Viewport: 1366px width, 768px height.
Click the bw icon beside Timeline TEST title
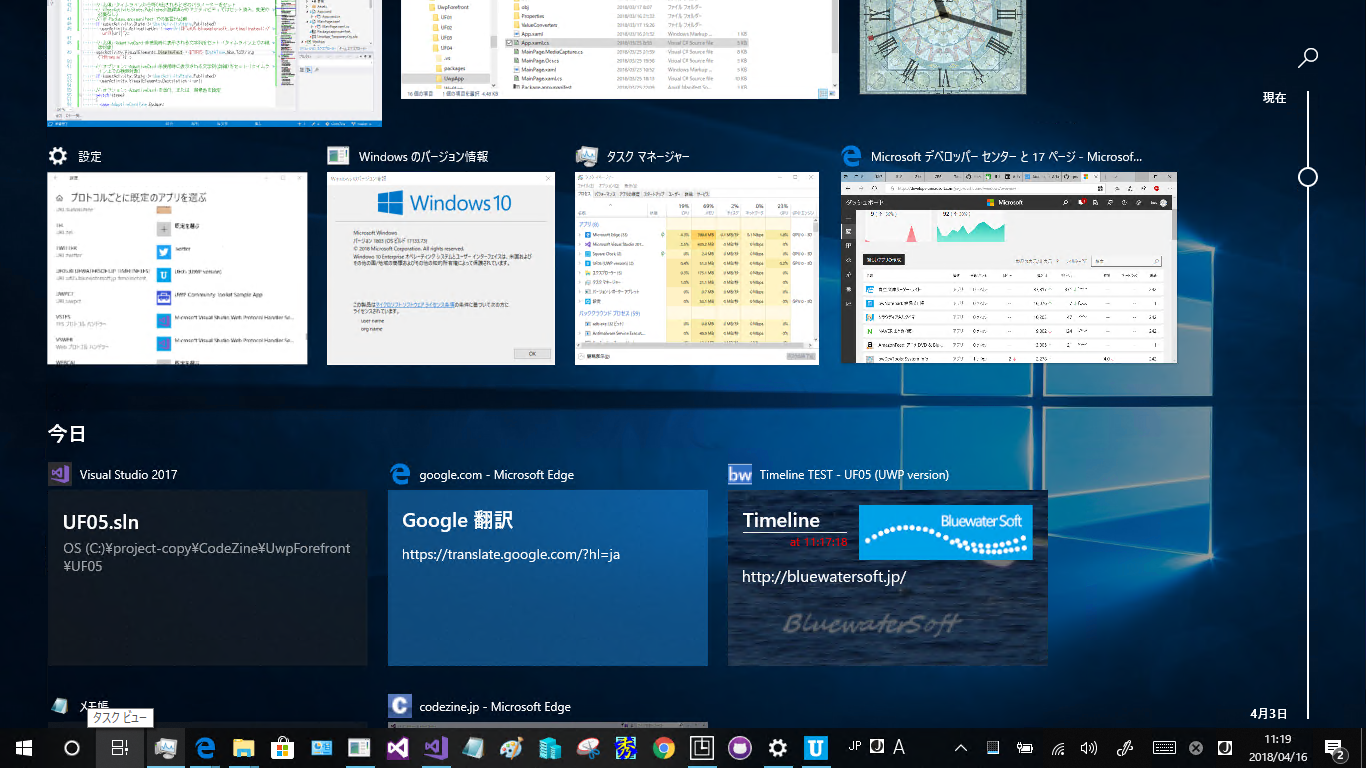click(x=739, y=475)
